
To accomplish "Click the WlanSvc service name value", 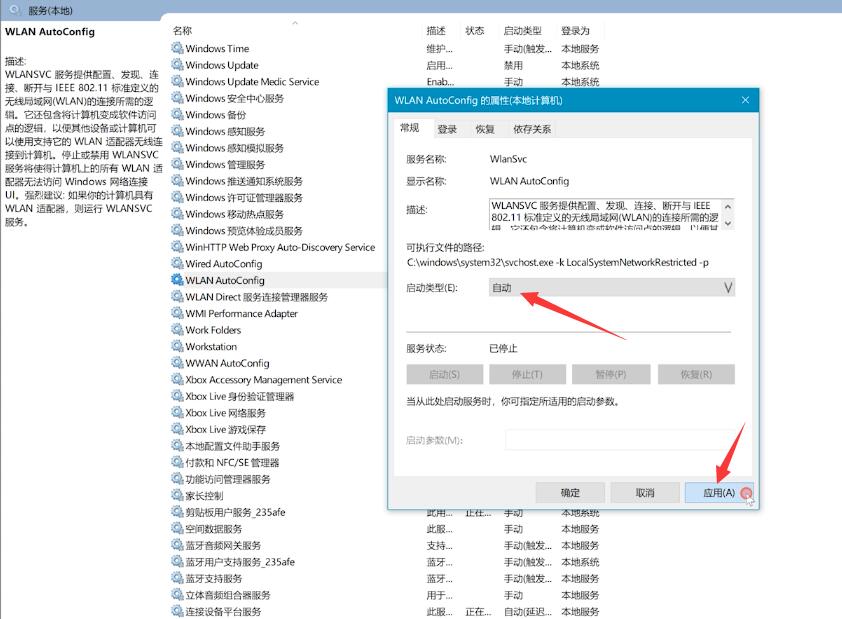I will (508, 159).
